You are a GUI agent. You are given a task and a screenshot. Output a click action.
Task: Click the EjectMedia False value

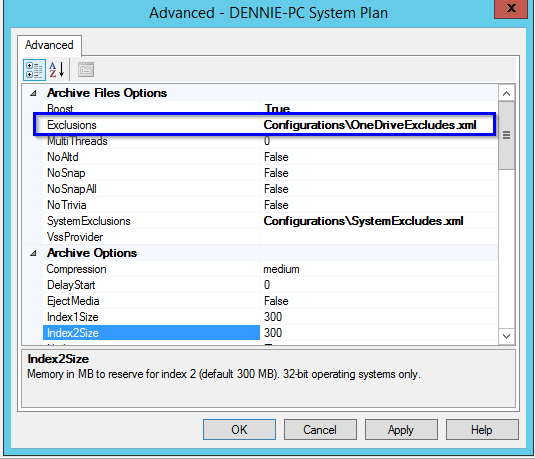click(x=276, y=301)
